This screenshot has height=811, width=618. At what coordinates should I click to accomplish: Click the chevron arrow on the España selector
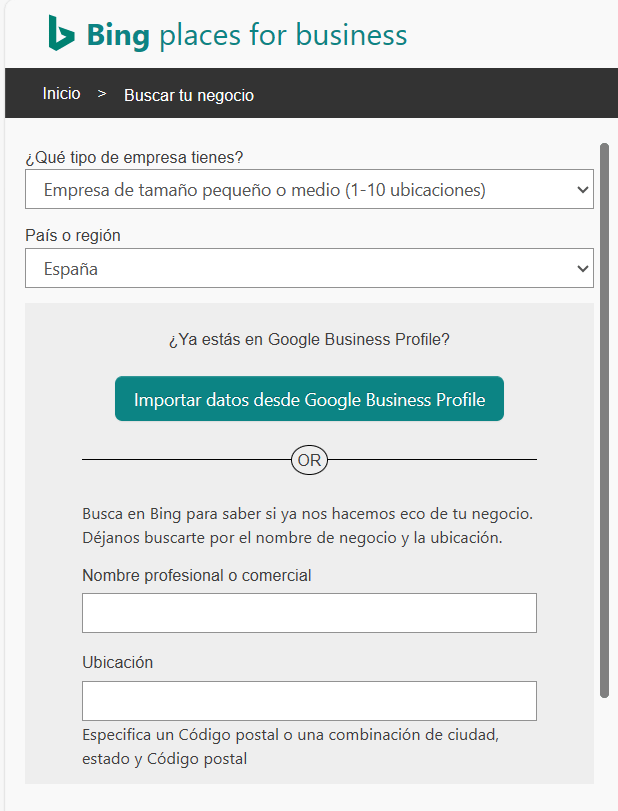pos(582,268)
